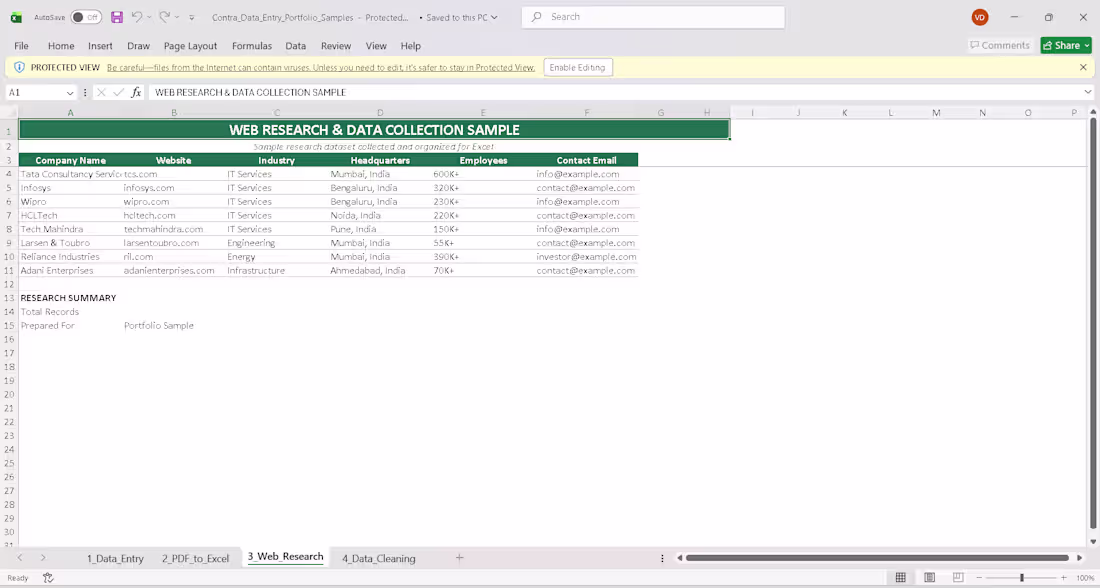Open the Help ribbon tab
This screenshot has width=1100, height=588.
(x=410, y=46)
